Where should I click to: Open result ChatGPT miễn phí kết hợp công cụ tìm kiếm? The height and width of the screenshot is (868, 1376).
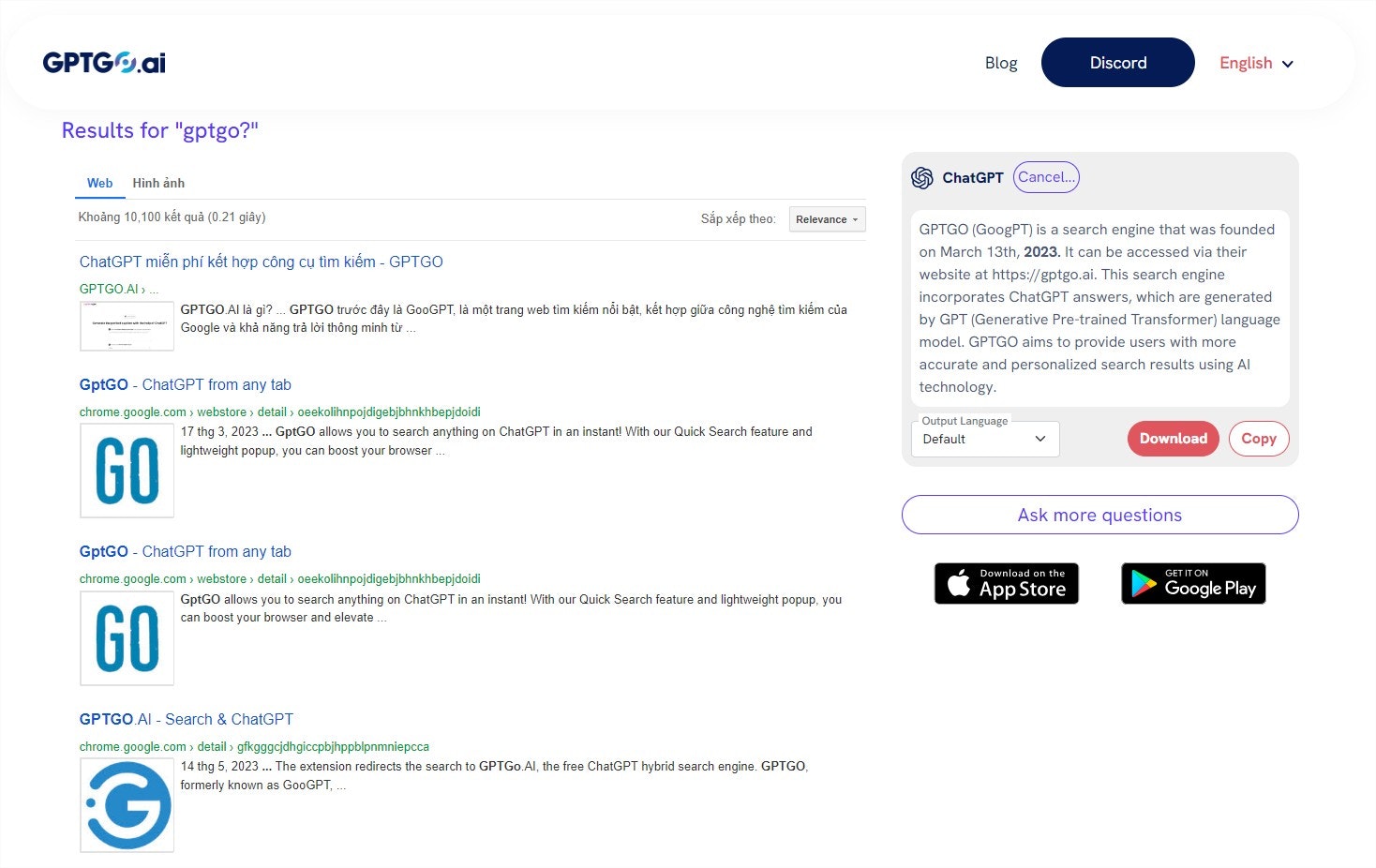pos(261,262)
